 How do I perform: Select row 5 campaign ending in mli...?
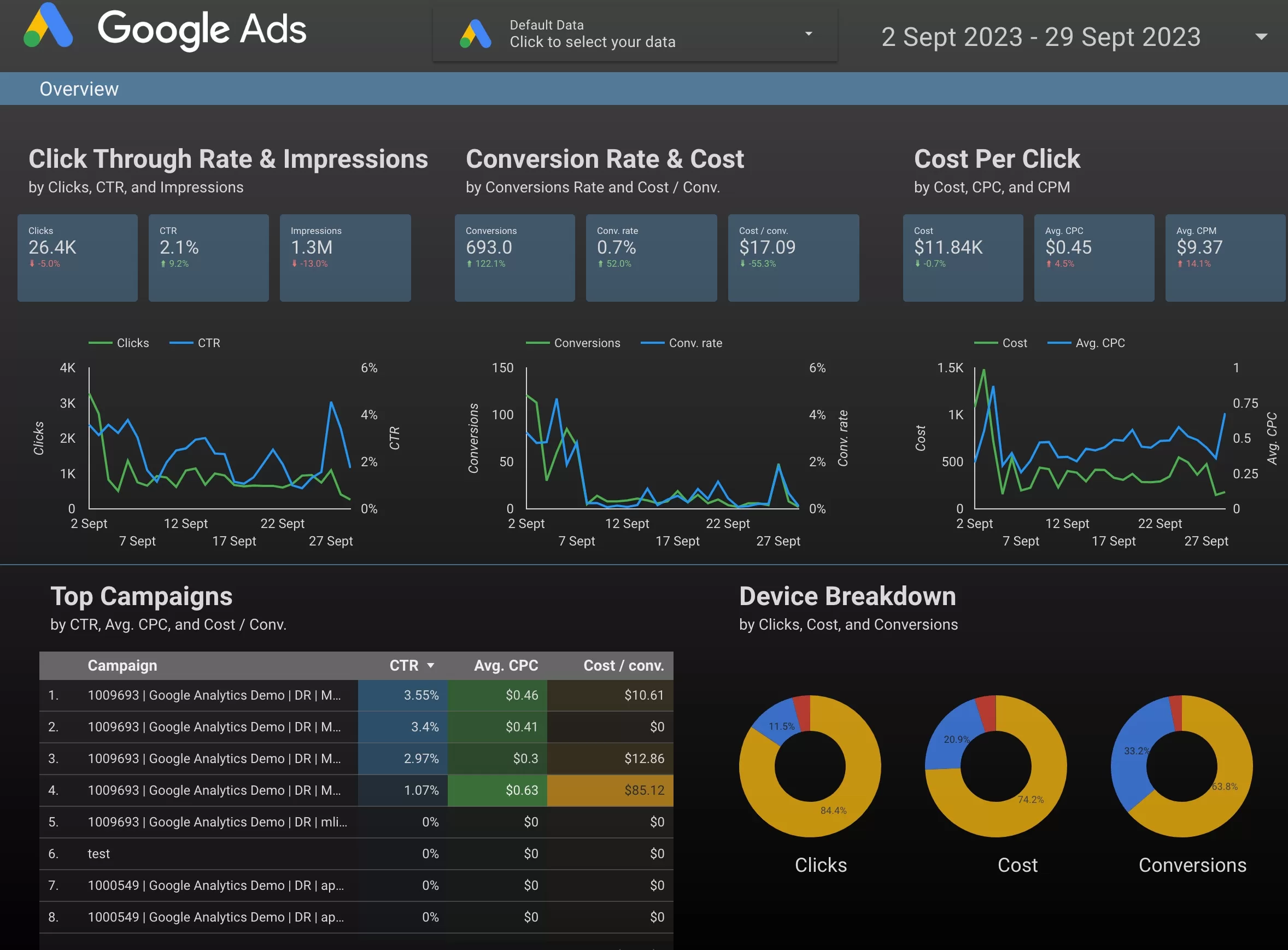pos(356,822)
